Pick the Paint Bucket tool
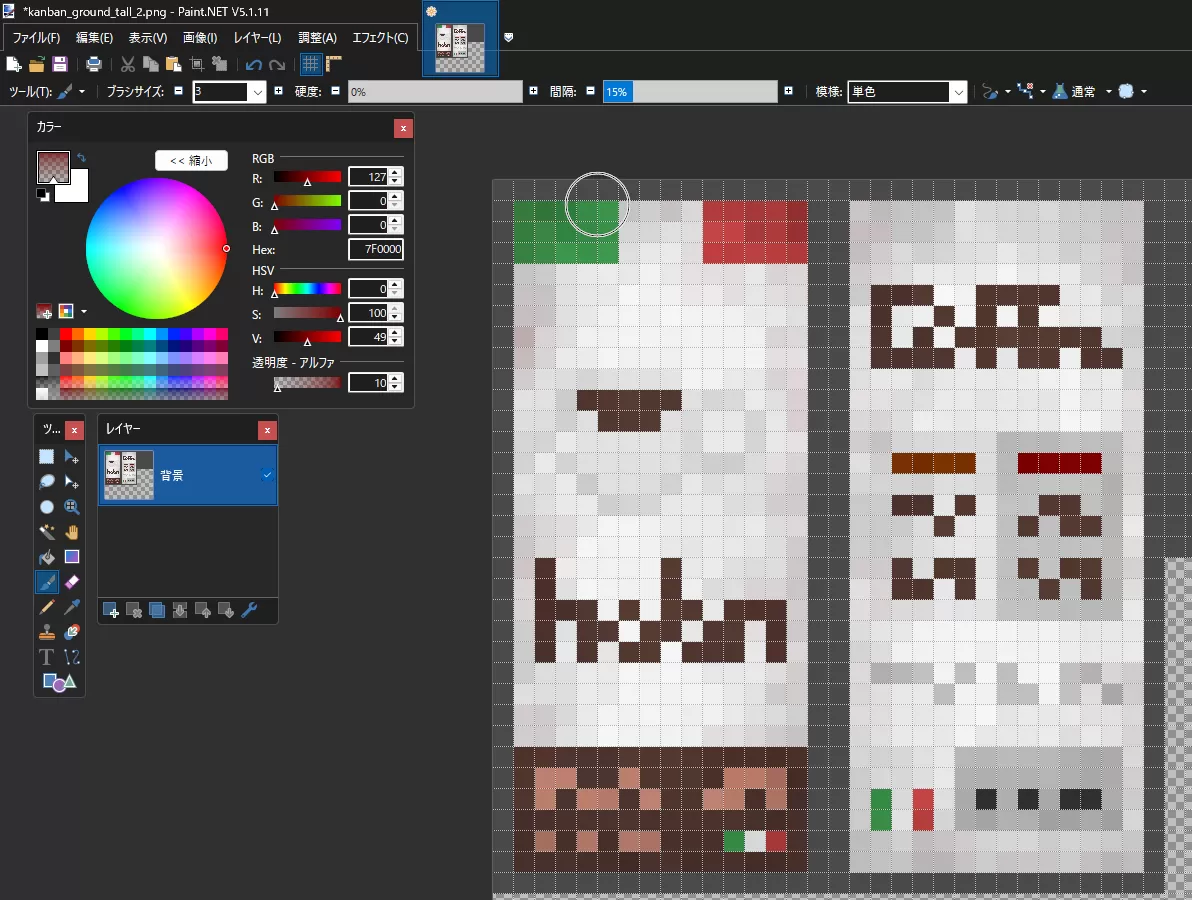The height and width of the screenshot is (900, 1192). [46, 557]
